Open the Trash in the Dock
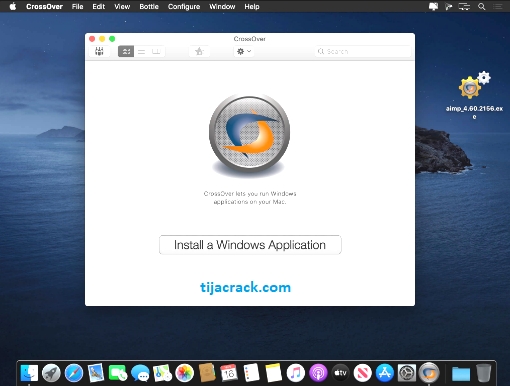510x386 pixels. [483, 373]
